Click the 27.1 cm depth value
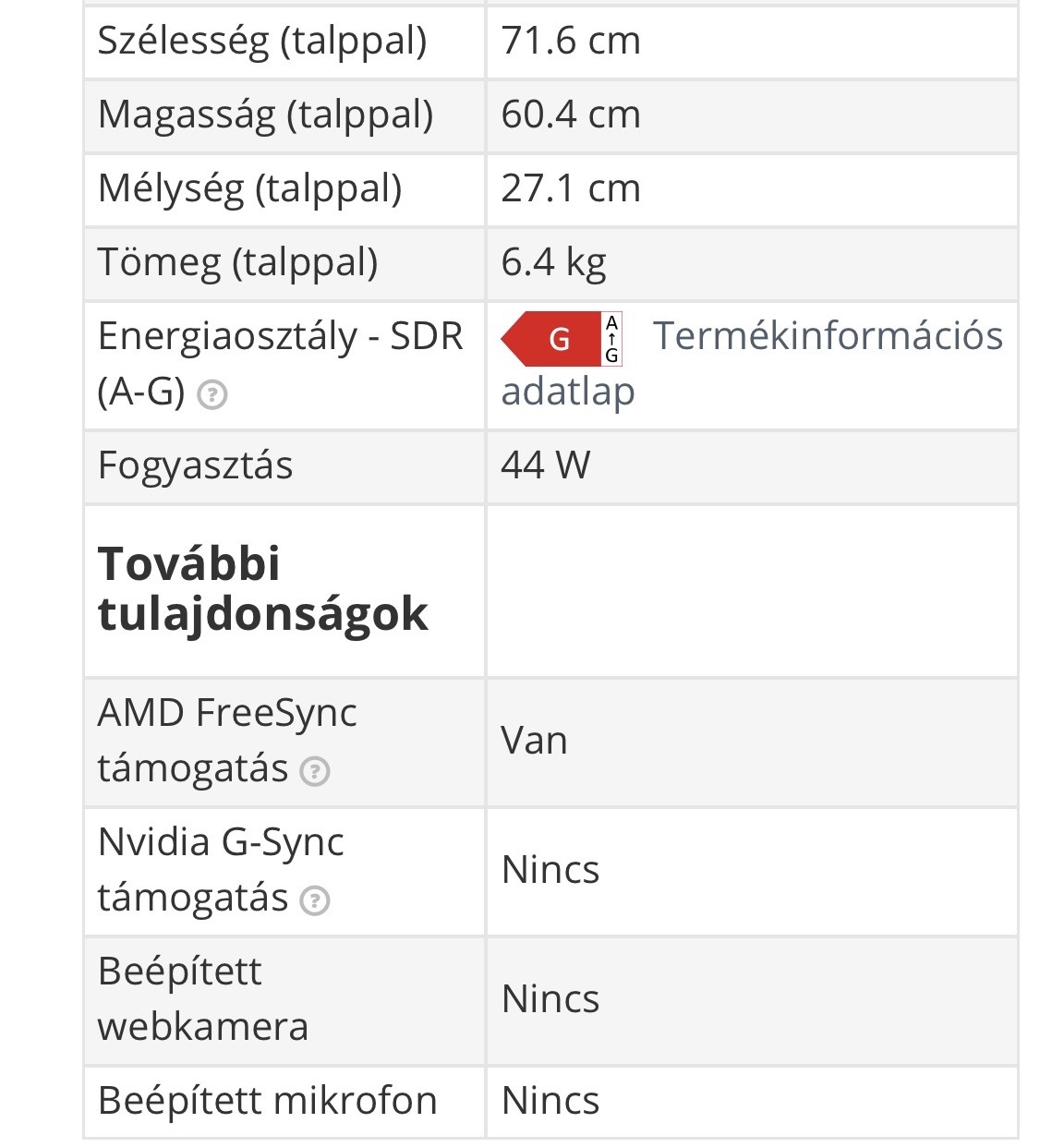 [x=570, y=189]
